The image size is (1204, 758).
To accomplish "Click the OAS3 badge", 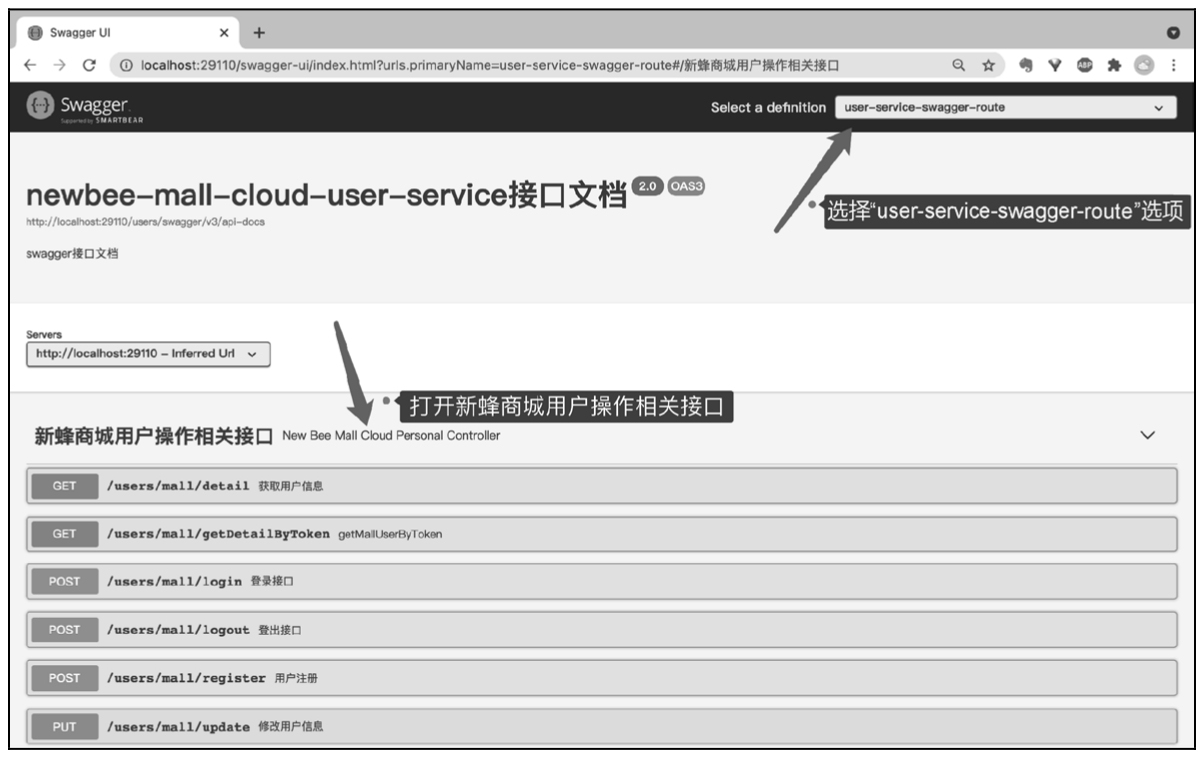I will click(x=686, y=186).
